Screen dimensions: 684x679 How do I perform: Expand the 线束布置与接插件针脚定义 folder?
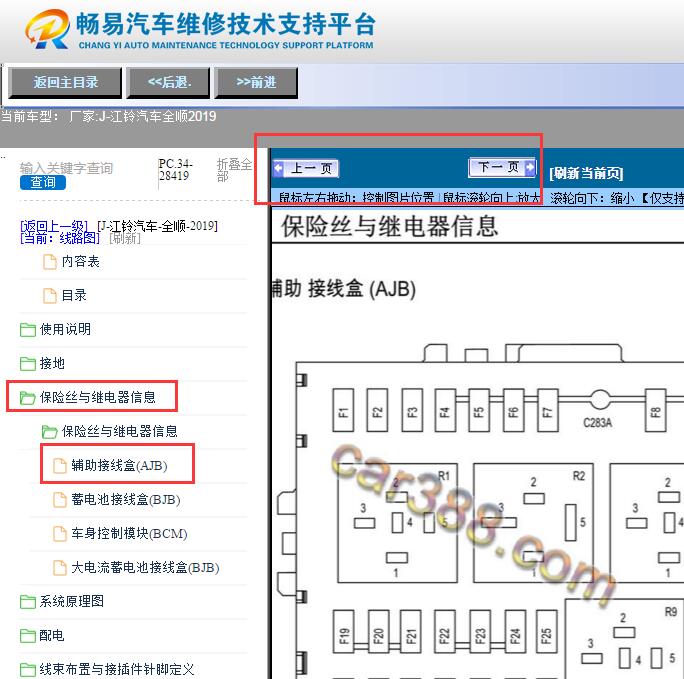[117, 669]
